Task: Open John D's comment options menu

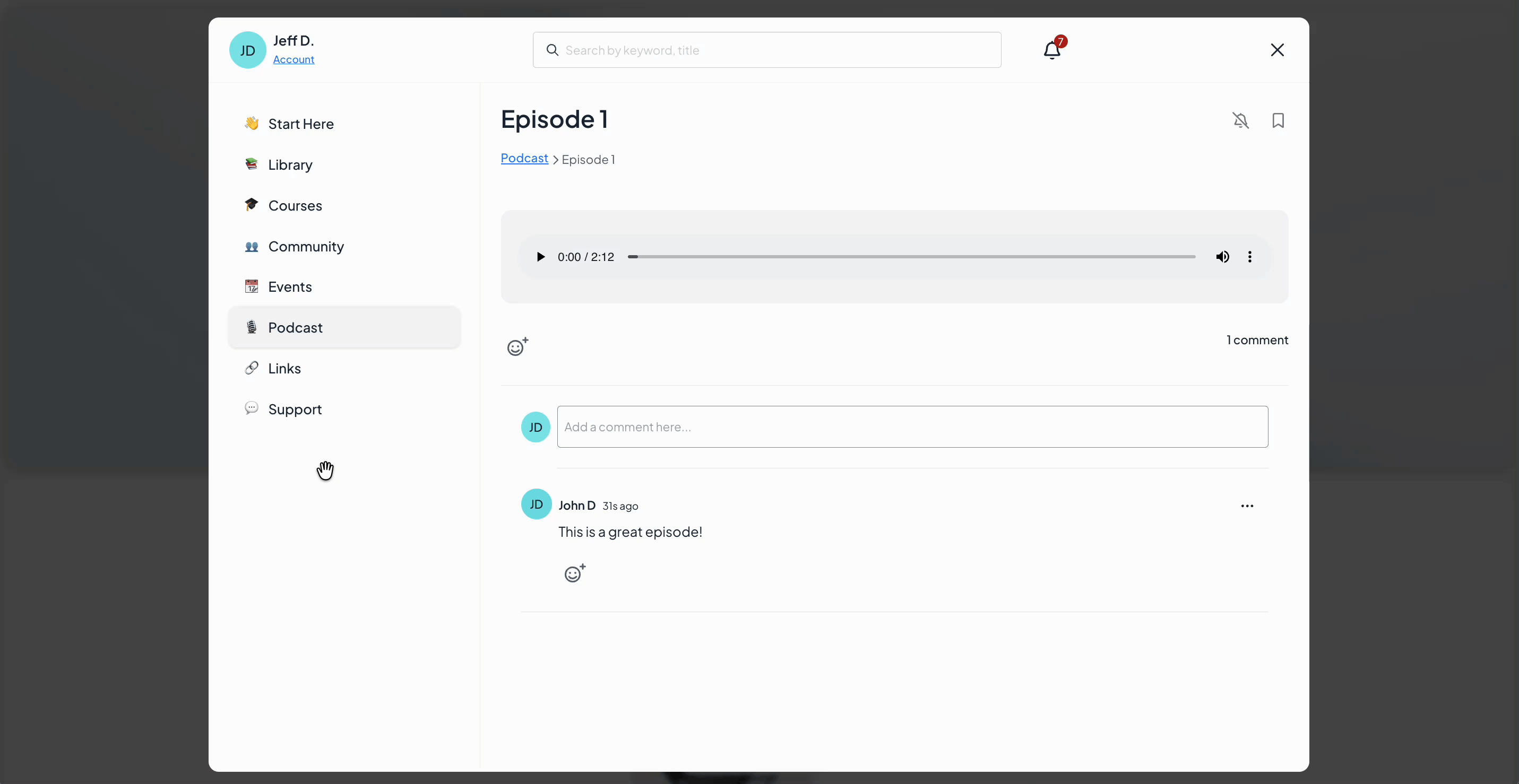Action: 1247,506
